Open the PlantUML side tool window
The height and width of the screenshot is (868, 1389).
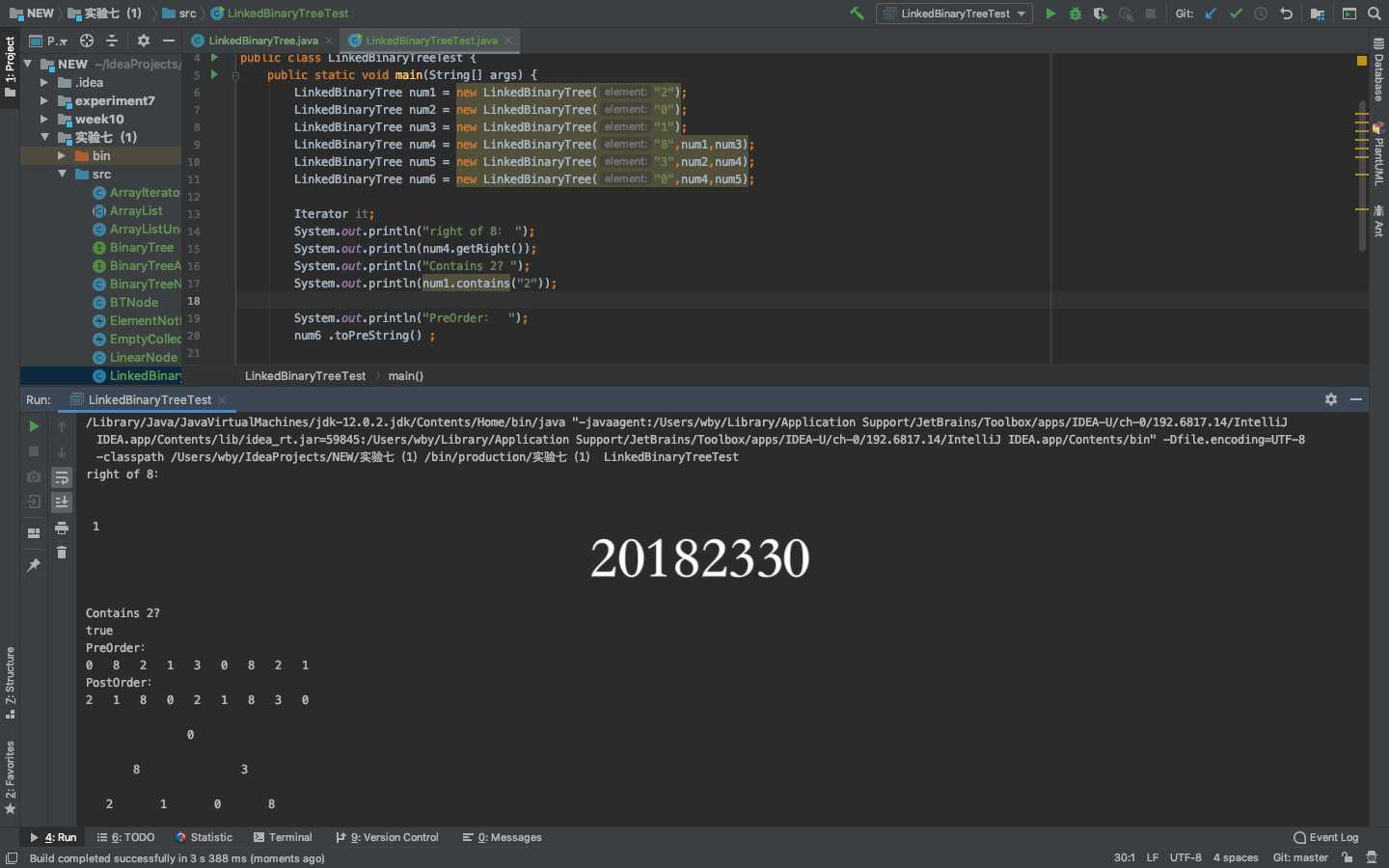(x=1378, y=154)
